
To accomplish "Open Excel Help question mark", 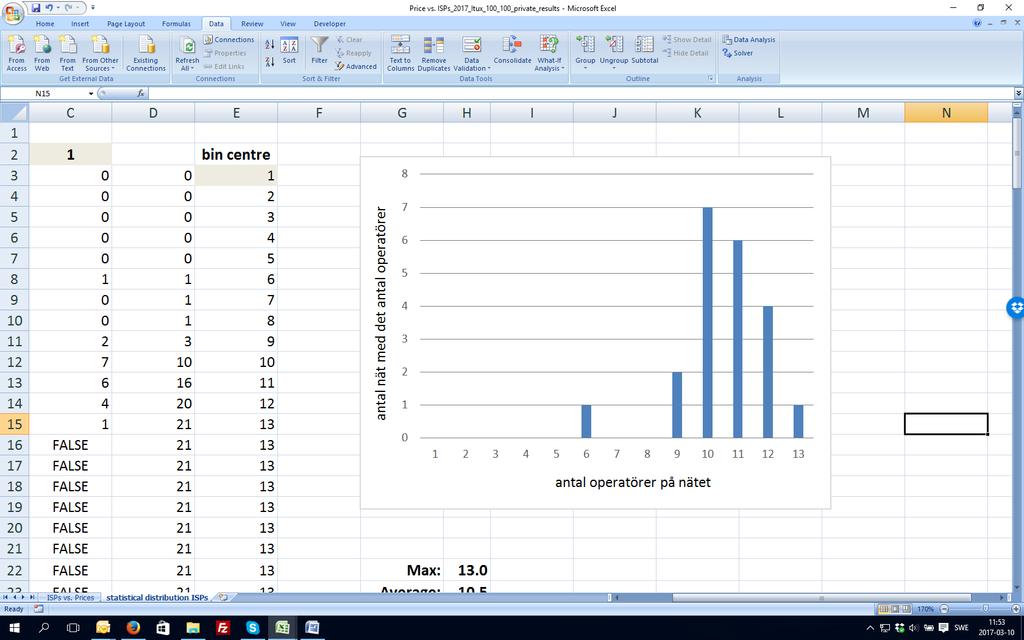I will [x=977, y=23].
